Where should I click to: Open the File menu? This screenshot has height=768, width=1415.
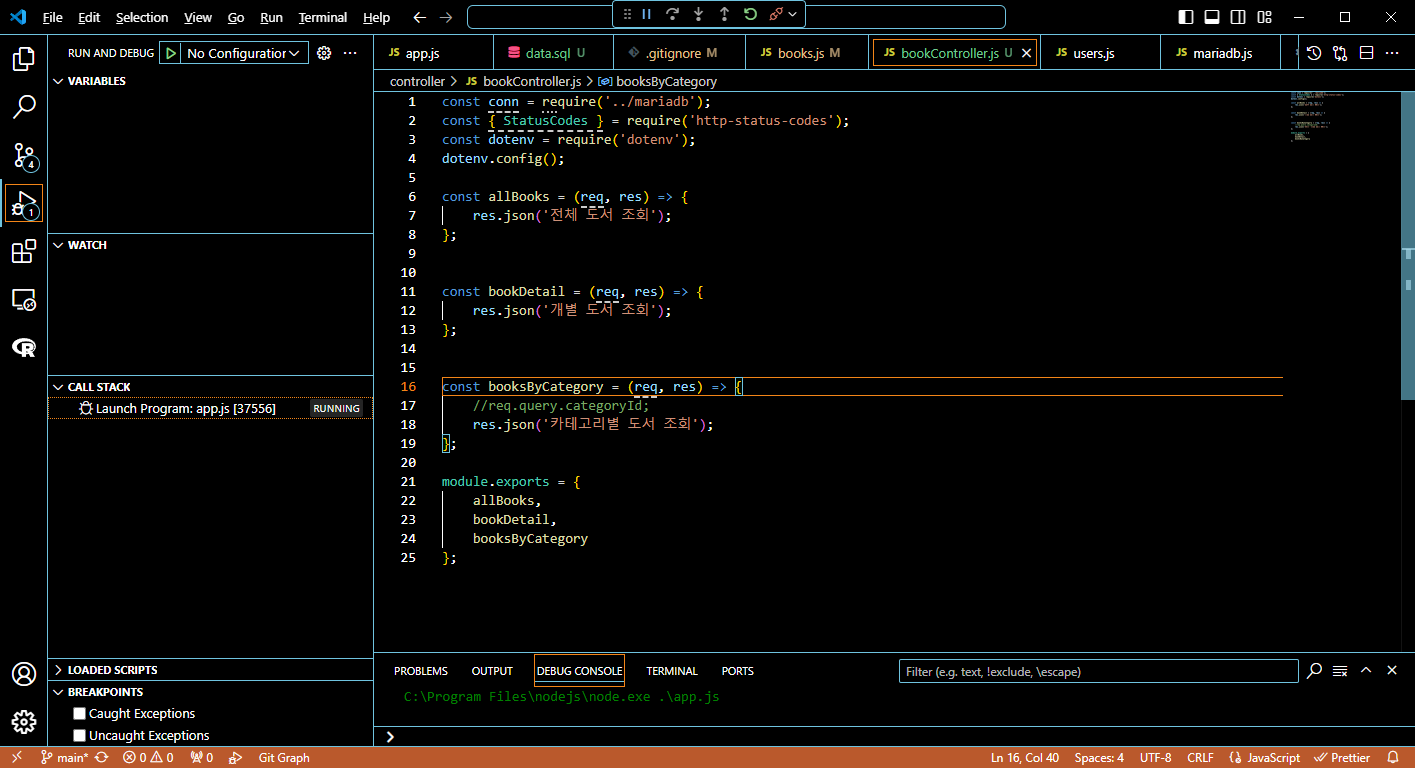53,17
